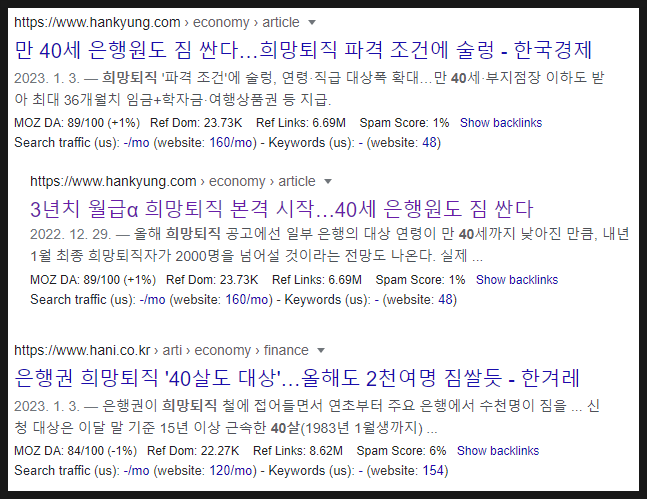Click website keywords '154' under the hani result
647x499 pixels.
pos(433,471)
